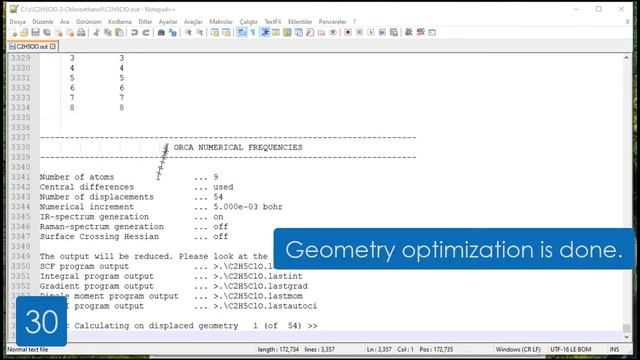
Task: Click the last plugin icon on the toolbar
Action: (432, 33)
